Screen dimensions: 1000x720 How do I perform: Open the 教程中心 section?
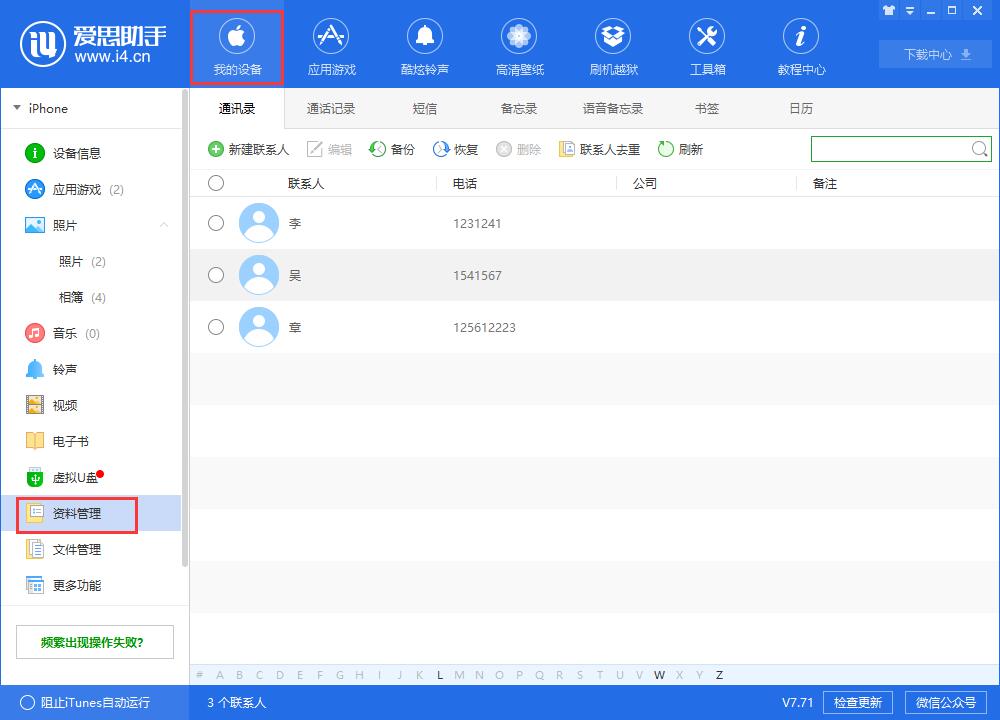800,45
